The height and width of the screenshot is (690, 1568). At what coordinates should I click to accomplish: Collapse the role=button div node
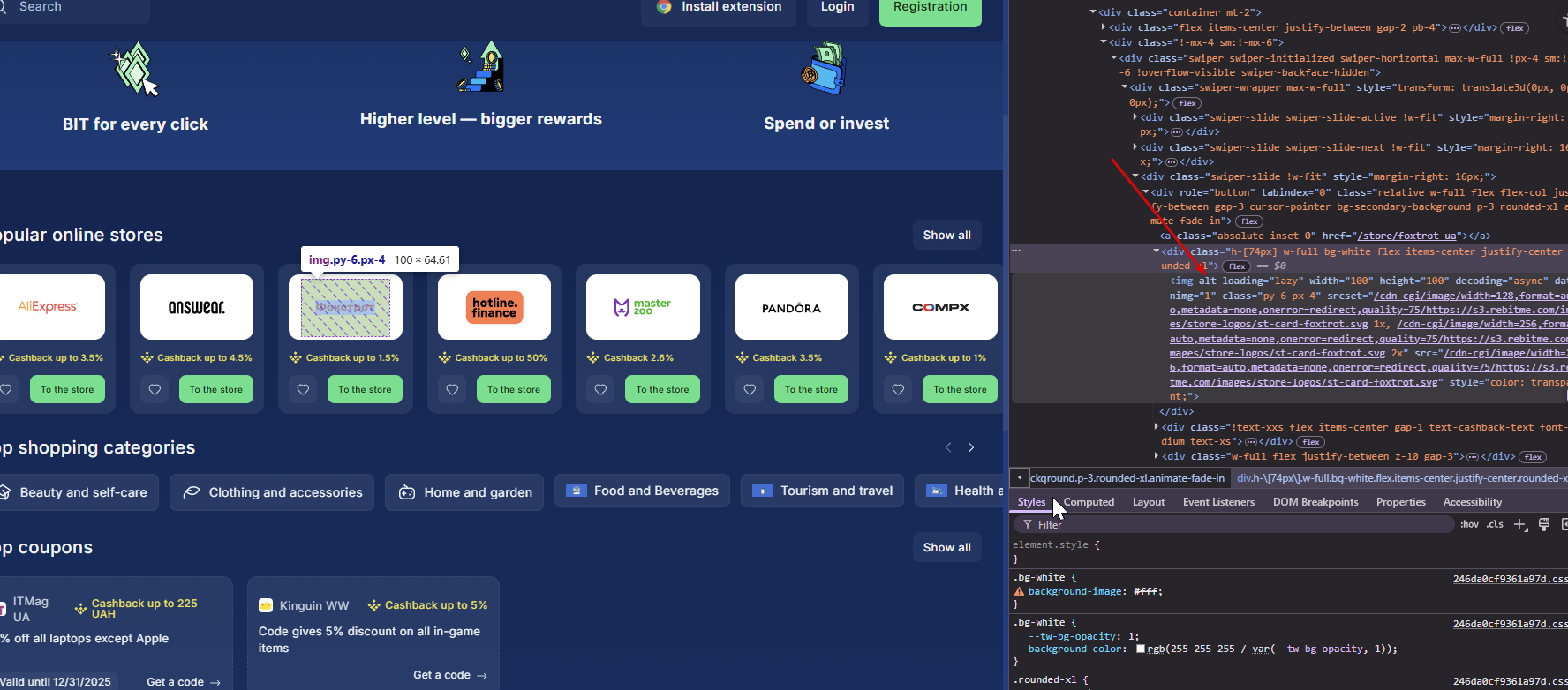1146,192
